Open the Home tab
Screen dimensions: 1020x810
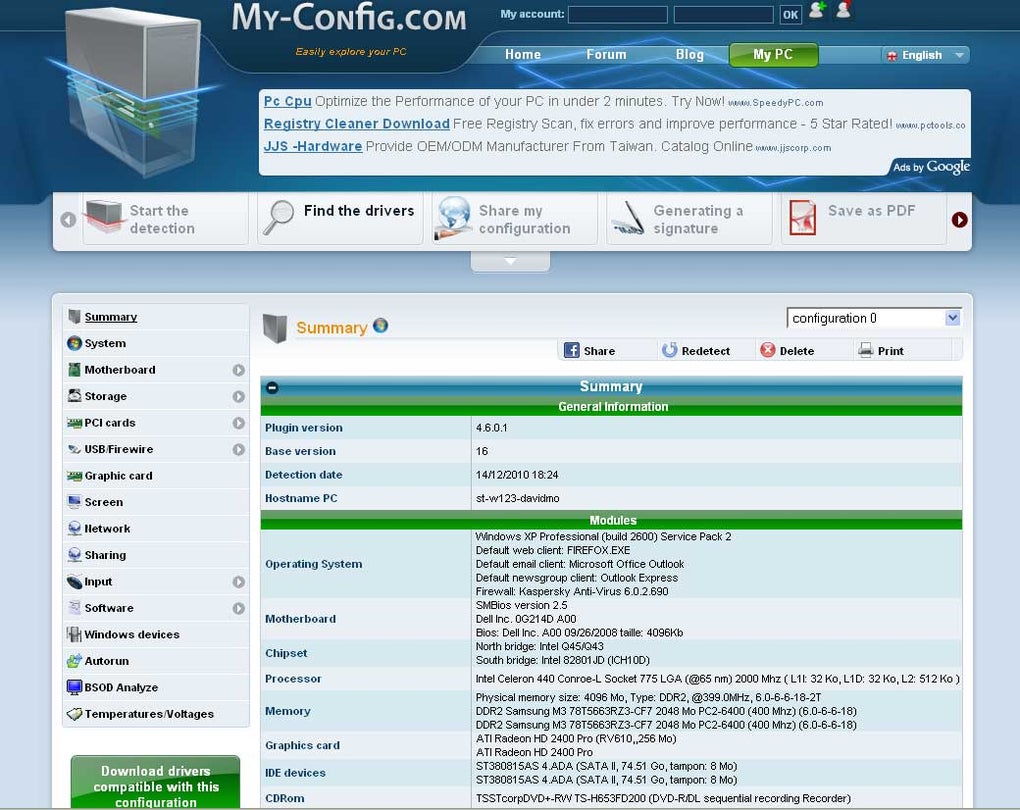click(522, 55)
